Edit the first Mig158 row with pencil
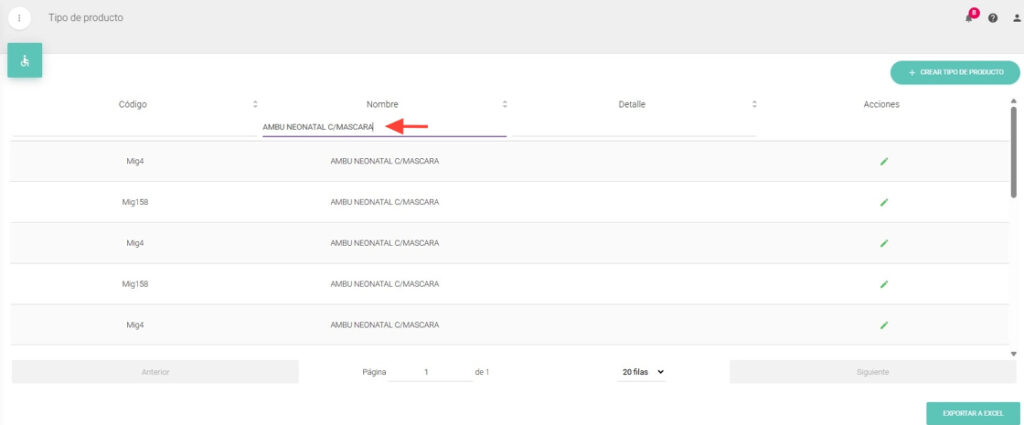1024x425 pixels. pyautogui.click(x=883, y=202)
